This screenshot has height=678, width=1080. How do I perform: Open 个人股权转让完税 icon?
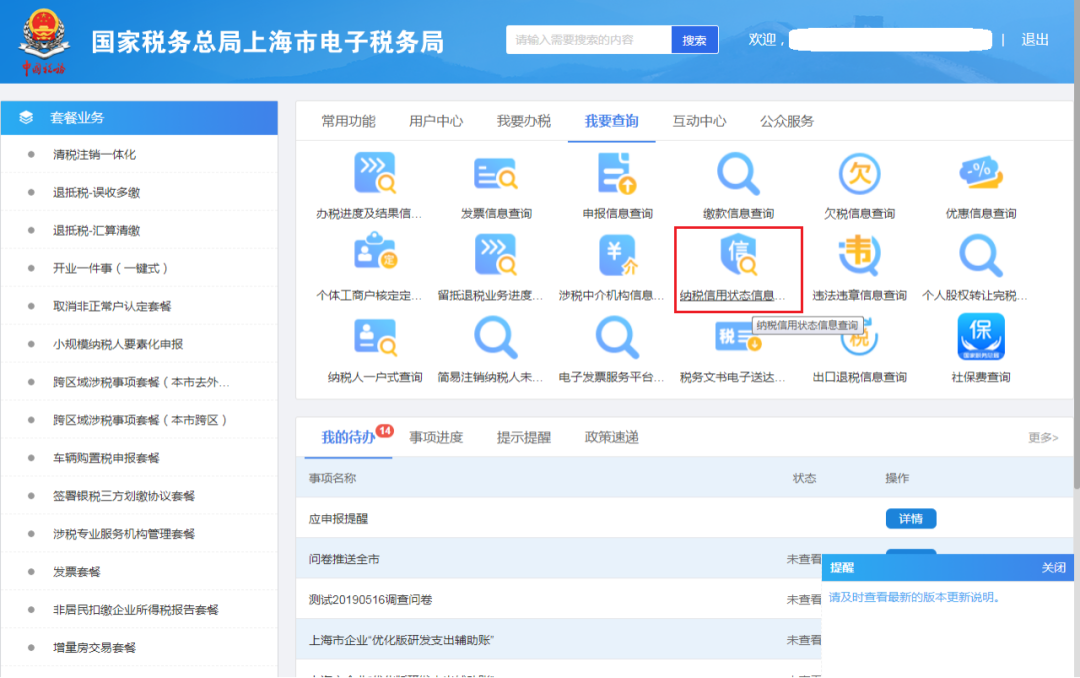pos(980,254)
